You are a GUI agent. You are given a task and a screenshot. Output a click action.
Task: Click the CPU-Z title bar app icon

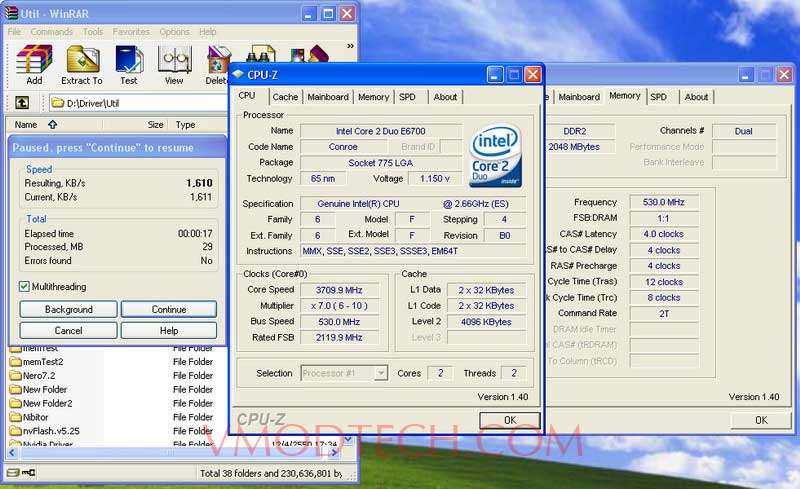pyautogui.click(x=238, y=75)
